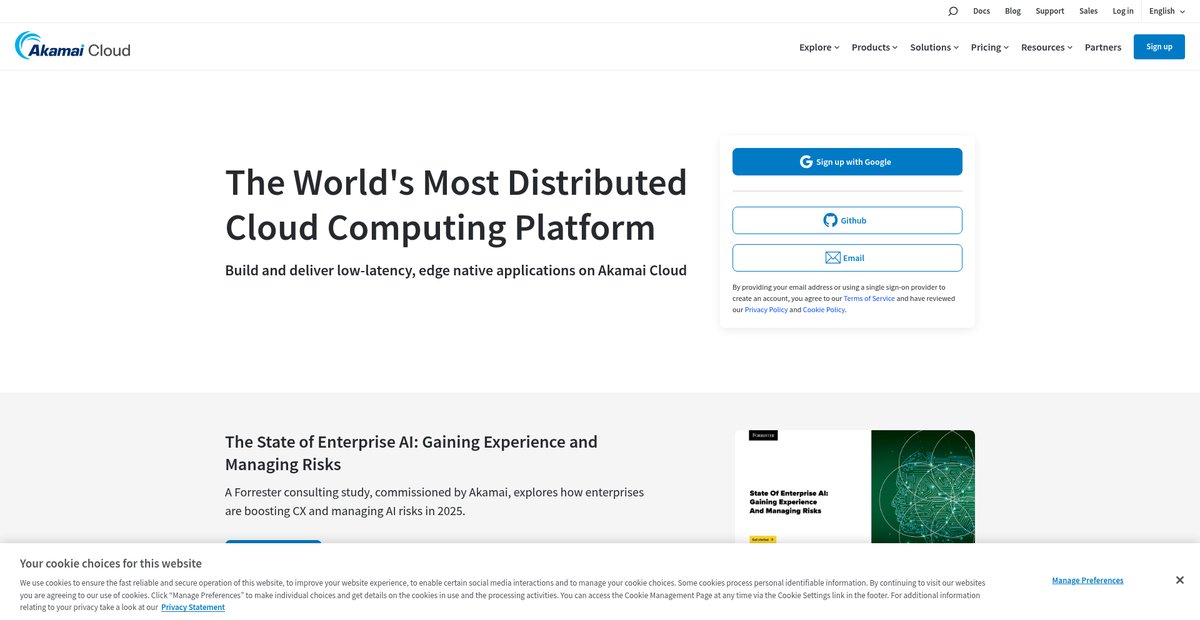Viewport: 1200px width, 620px height.
Task: Click the World's Most Distributed headline
Action: (456, 205)
